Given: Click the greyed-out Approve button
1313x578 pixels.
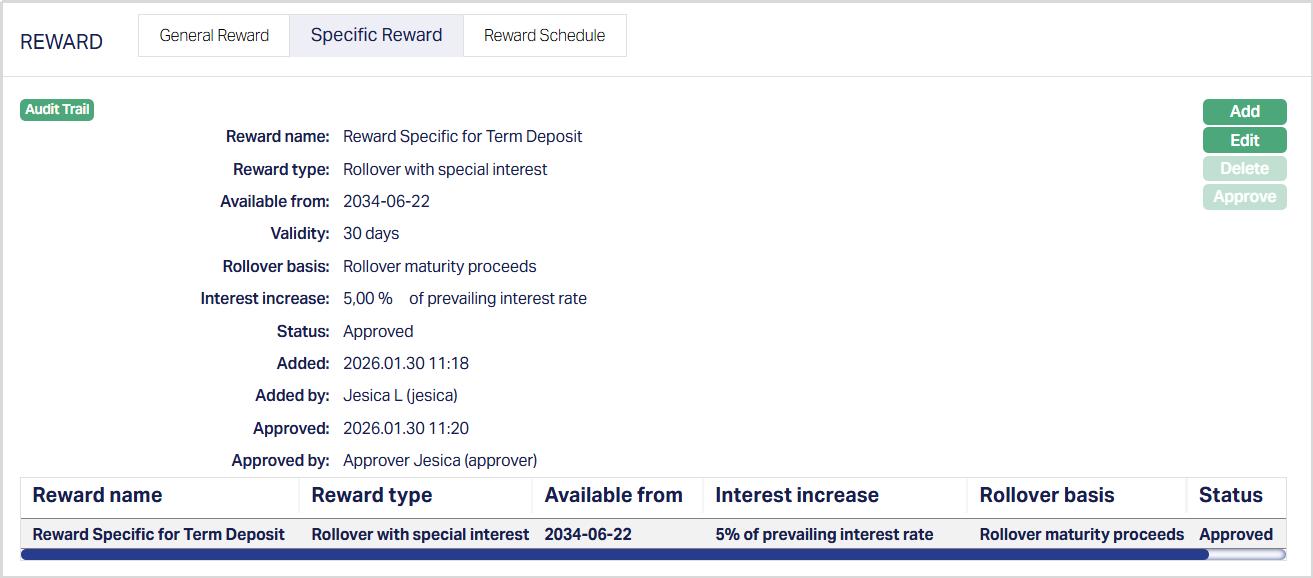Looking at the screenshot, I should (x=1244, y=197).
